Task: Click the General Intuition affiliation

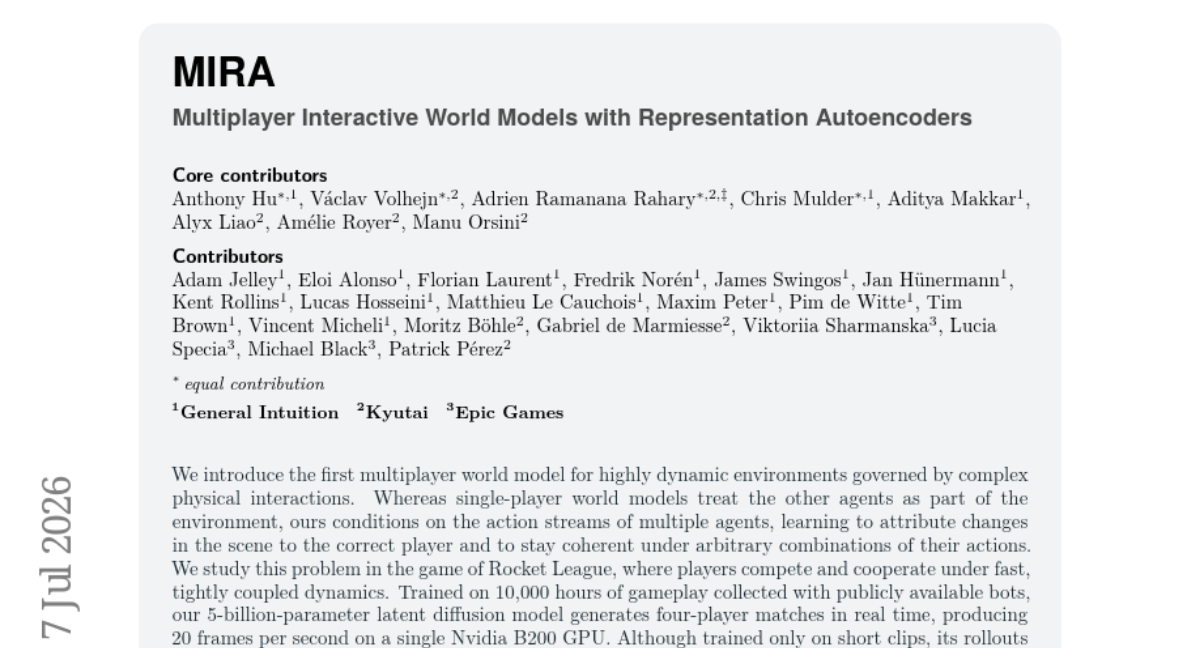Action: pyautogui.click(x=255, y=413)
